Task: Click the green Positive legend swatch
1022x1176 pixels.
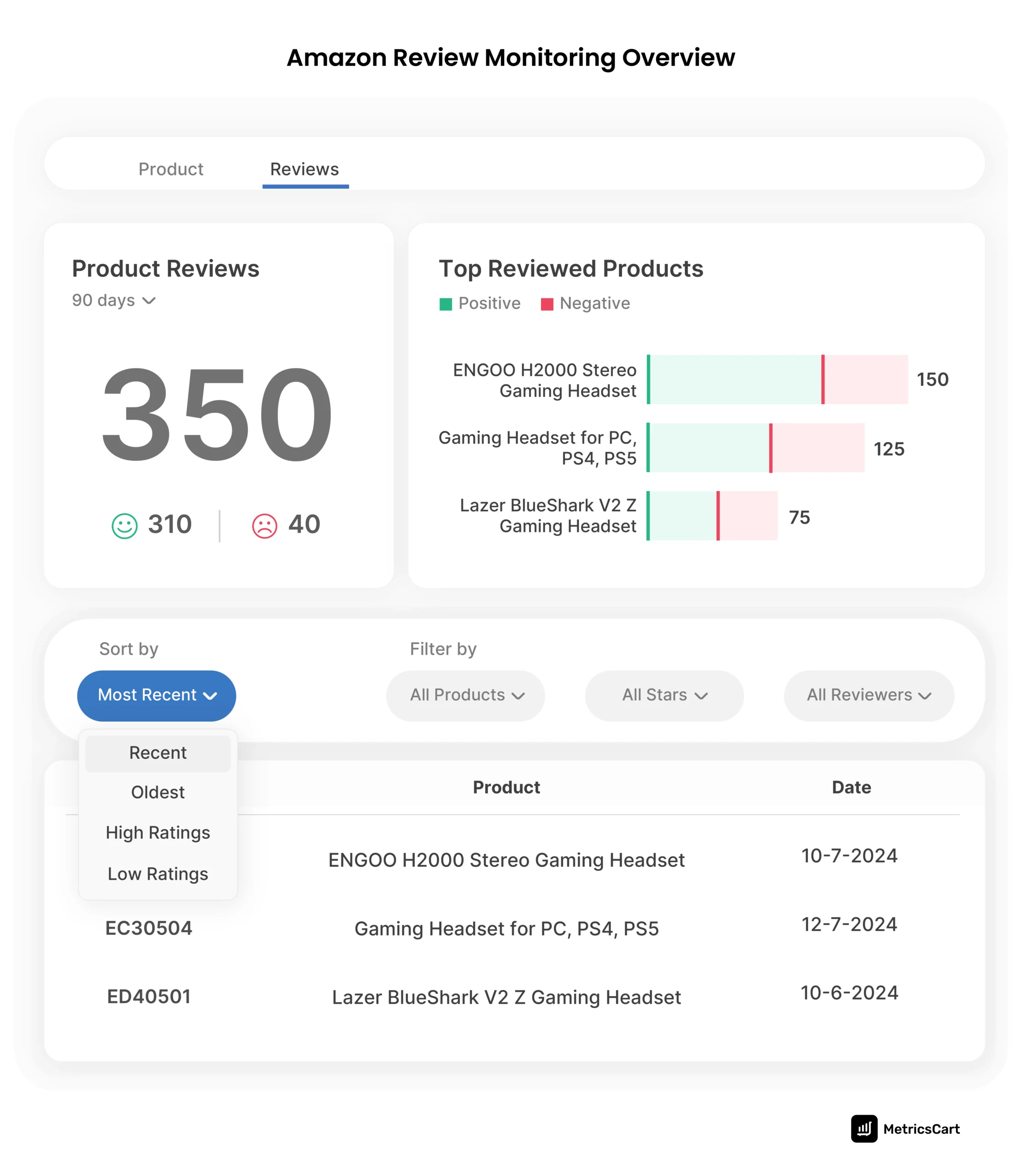Action: coord(446,304)
